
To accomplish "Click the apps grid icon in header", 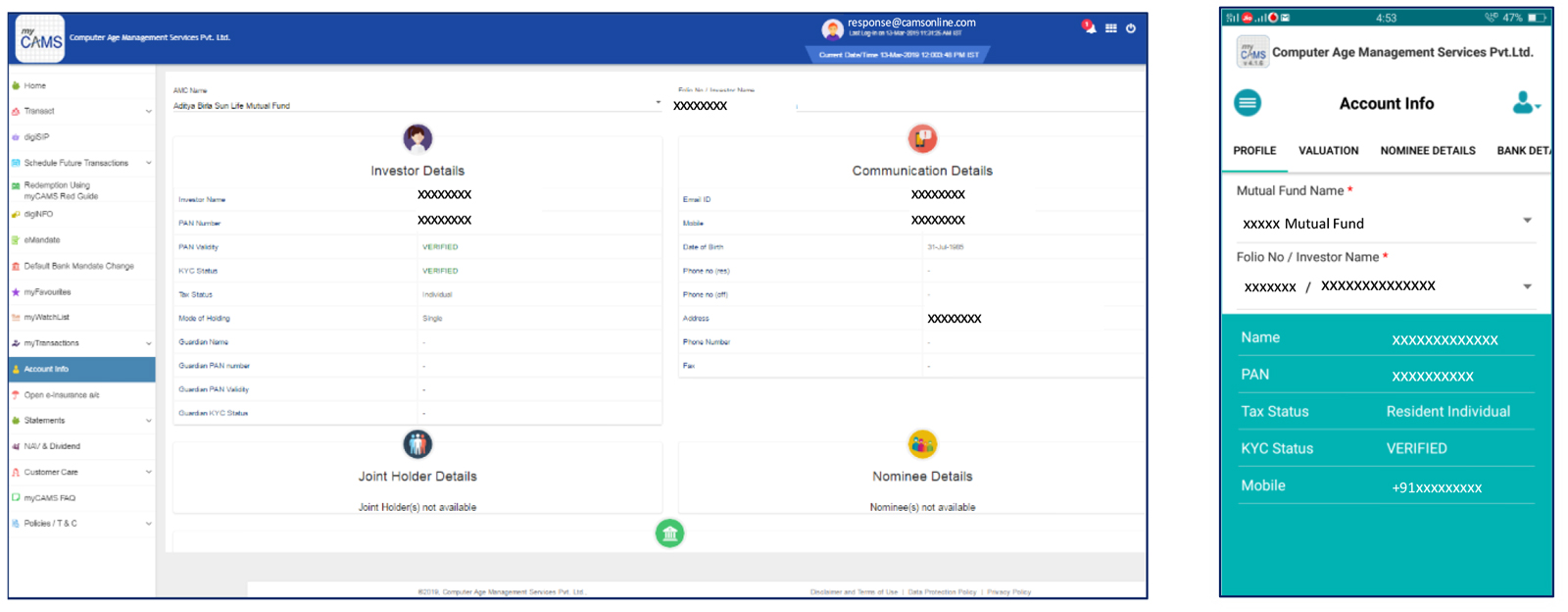I will coord(1110,28).
